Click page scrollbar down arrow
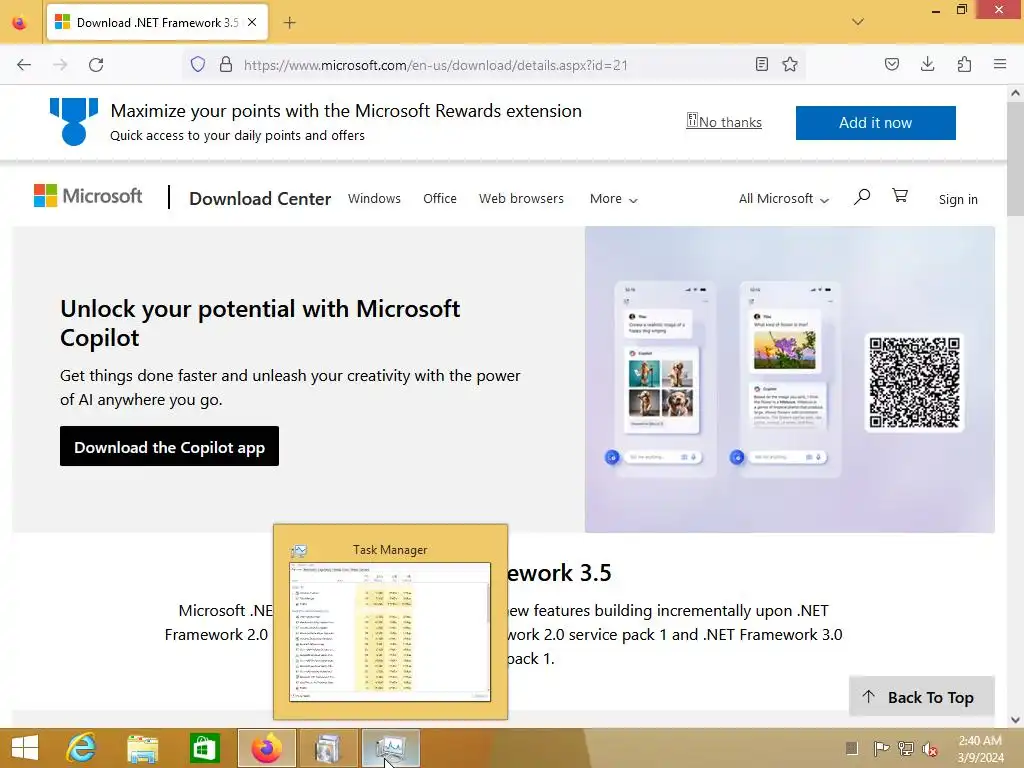Screen dimensions: 1024x768 (x=1015, y=720)
